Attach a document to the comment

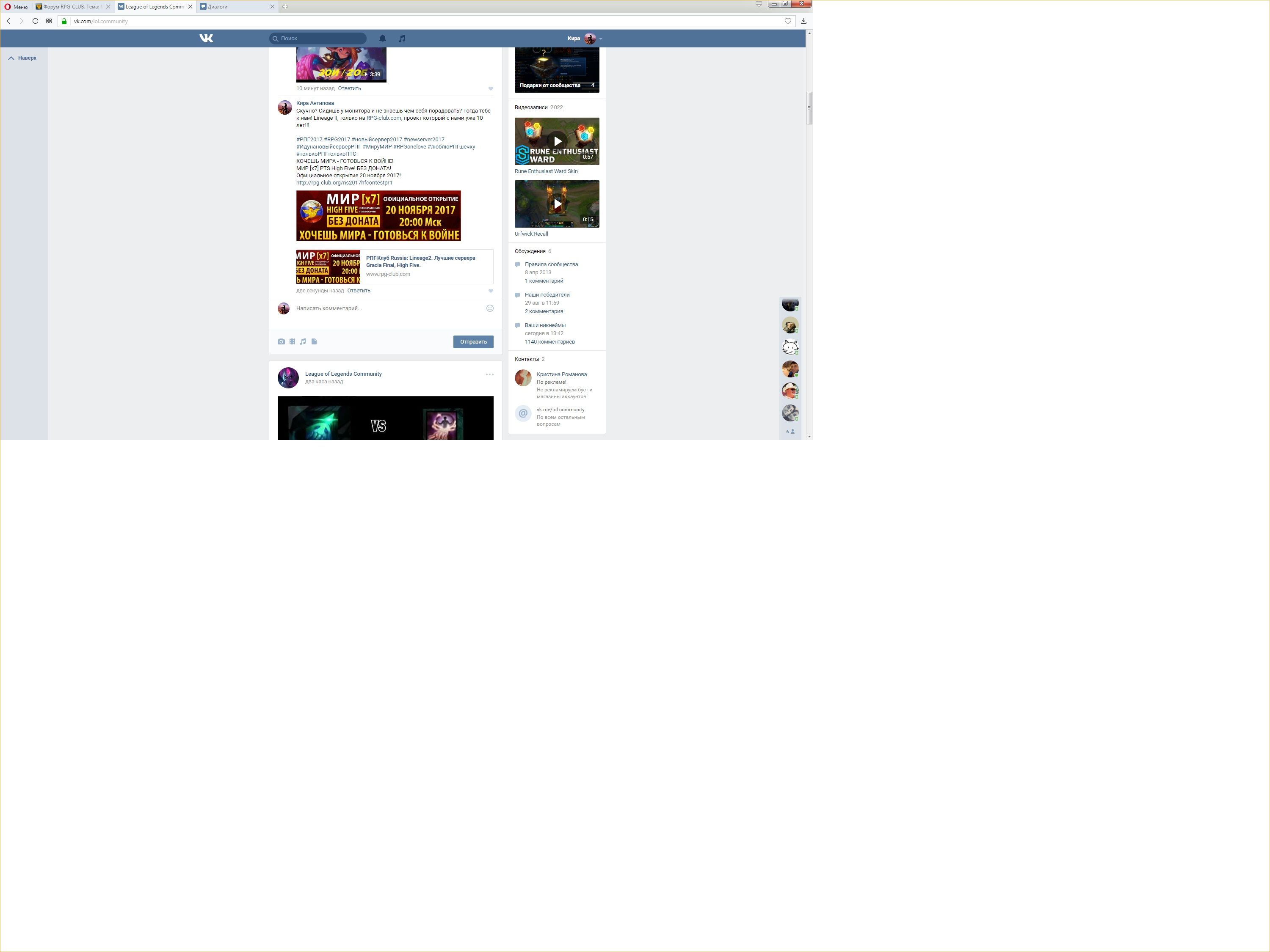[314, 341]
